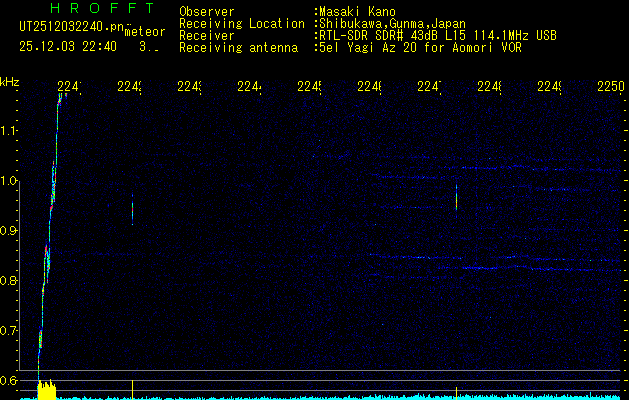Click the 1.0 frequency axis label

coord(8,181)
